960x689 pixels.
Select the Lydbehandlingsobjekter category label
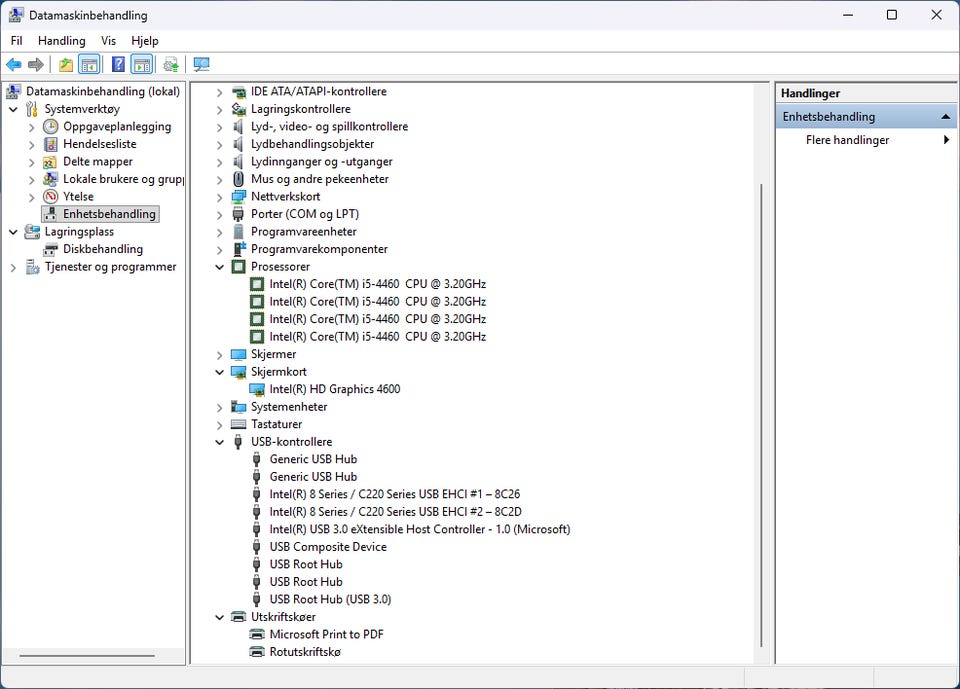click(312, 145)
